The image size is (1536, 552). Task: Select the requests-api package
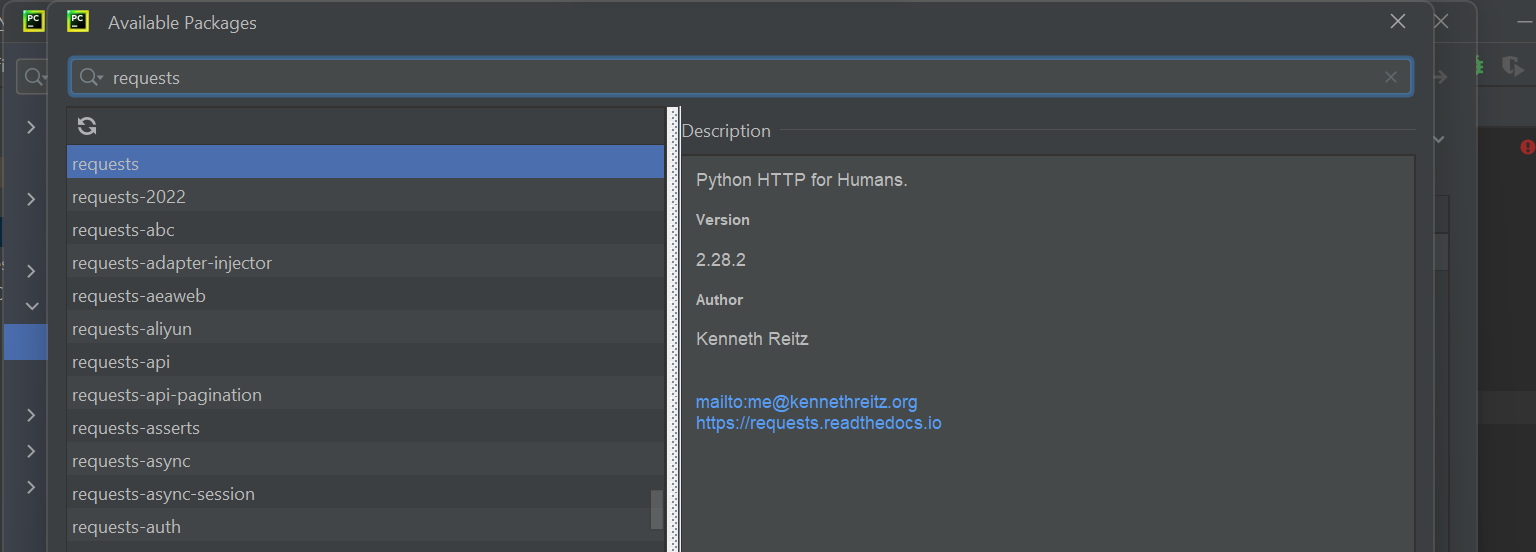pos(365,361)
